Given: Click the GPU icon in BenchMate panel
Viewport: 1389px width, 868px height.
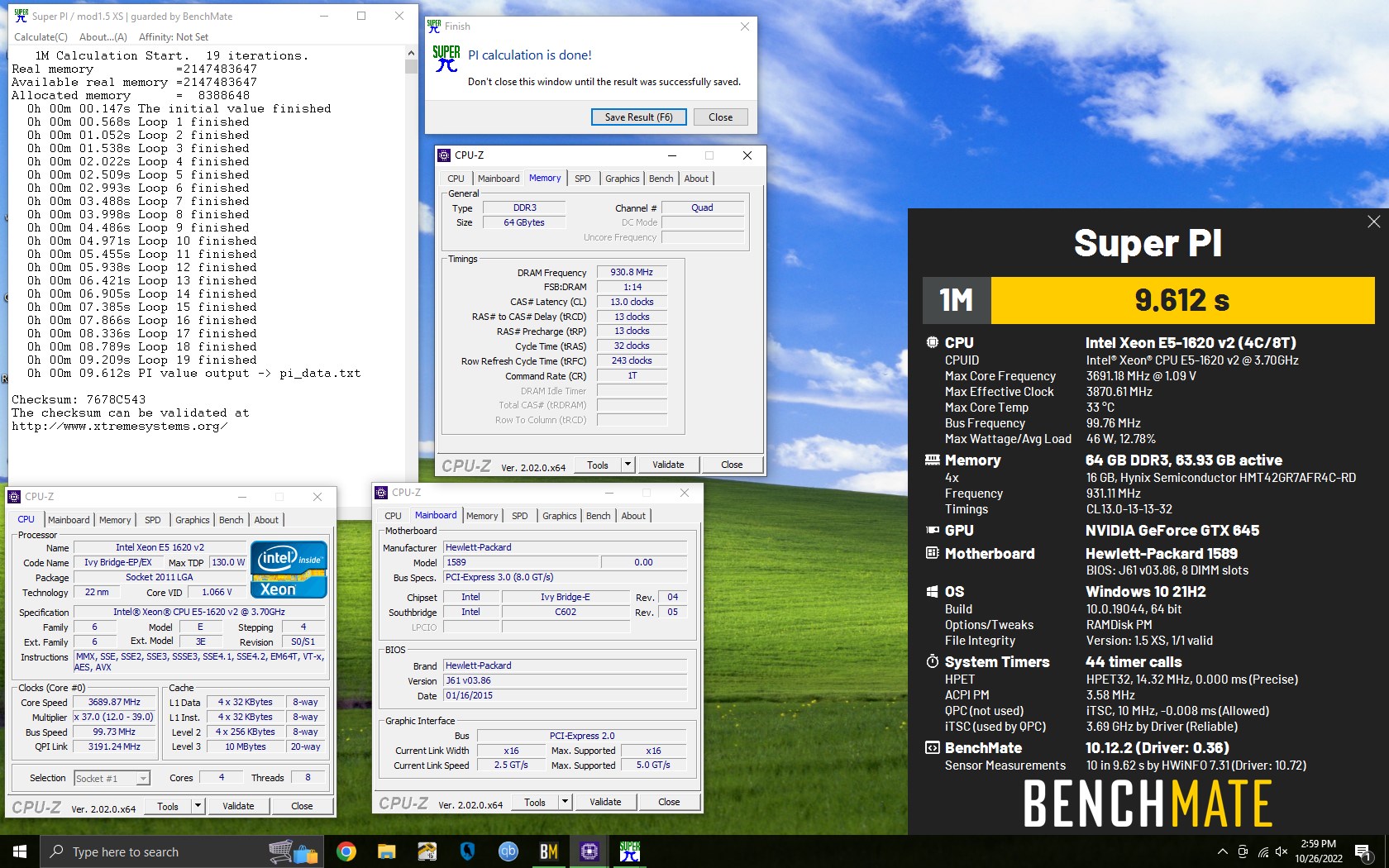Looking at the screenshot, I should [x=932, y=530].
